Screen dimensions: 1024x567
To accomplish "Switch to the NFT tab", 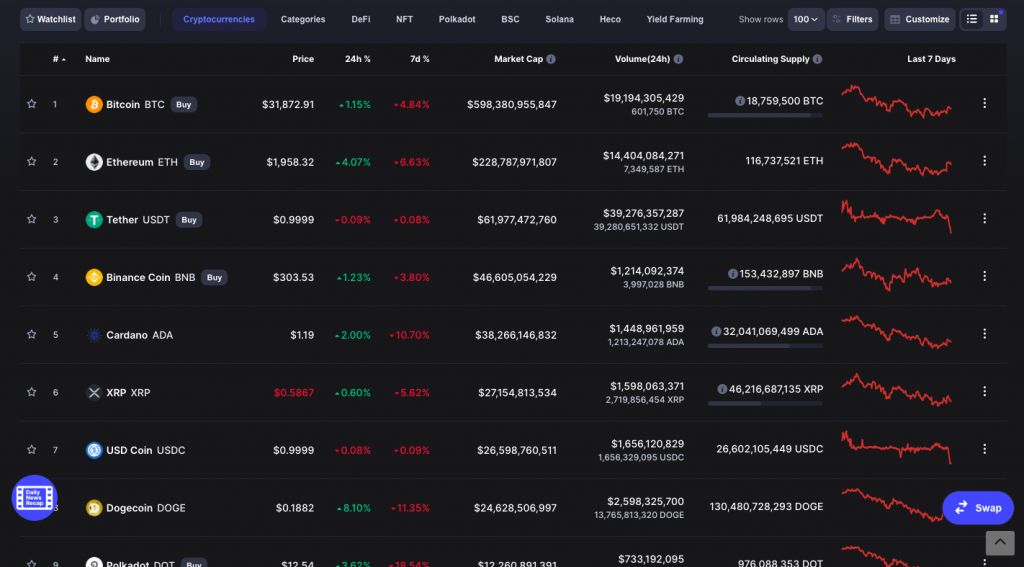I will [x=404, y=20].
